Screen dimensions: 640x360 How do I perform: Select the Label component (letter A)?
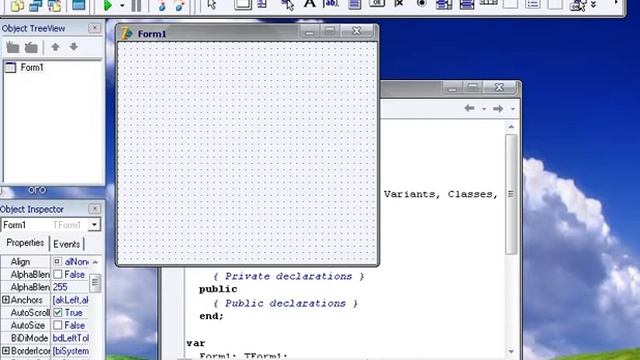click(x=310, y=4)
